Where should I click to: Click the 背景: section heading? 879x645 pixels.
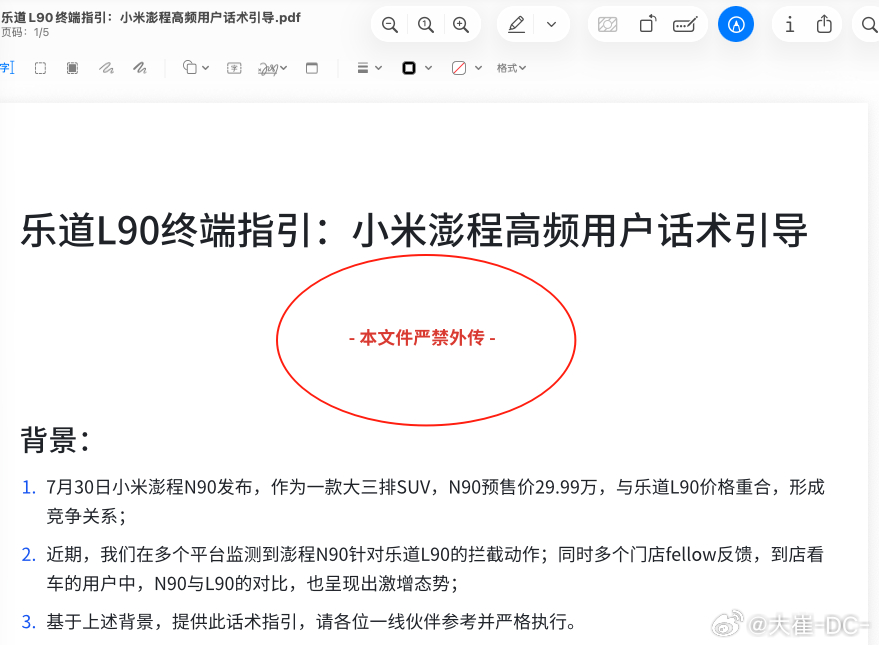(55, 440)
